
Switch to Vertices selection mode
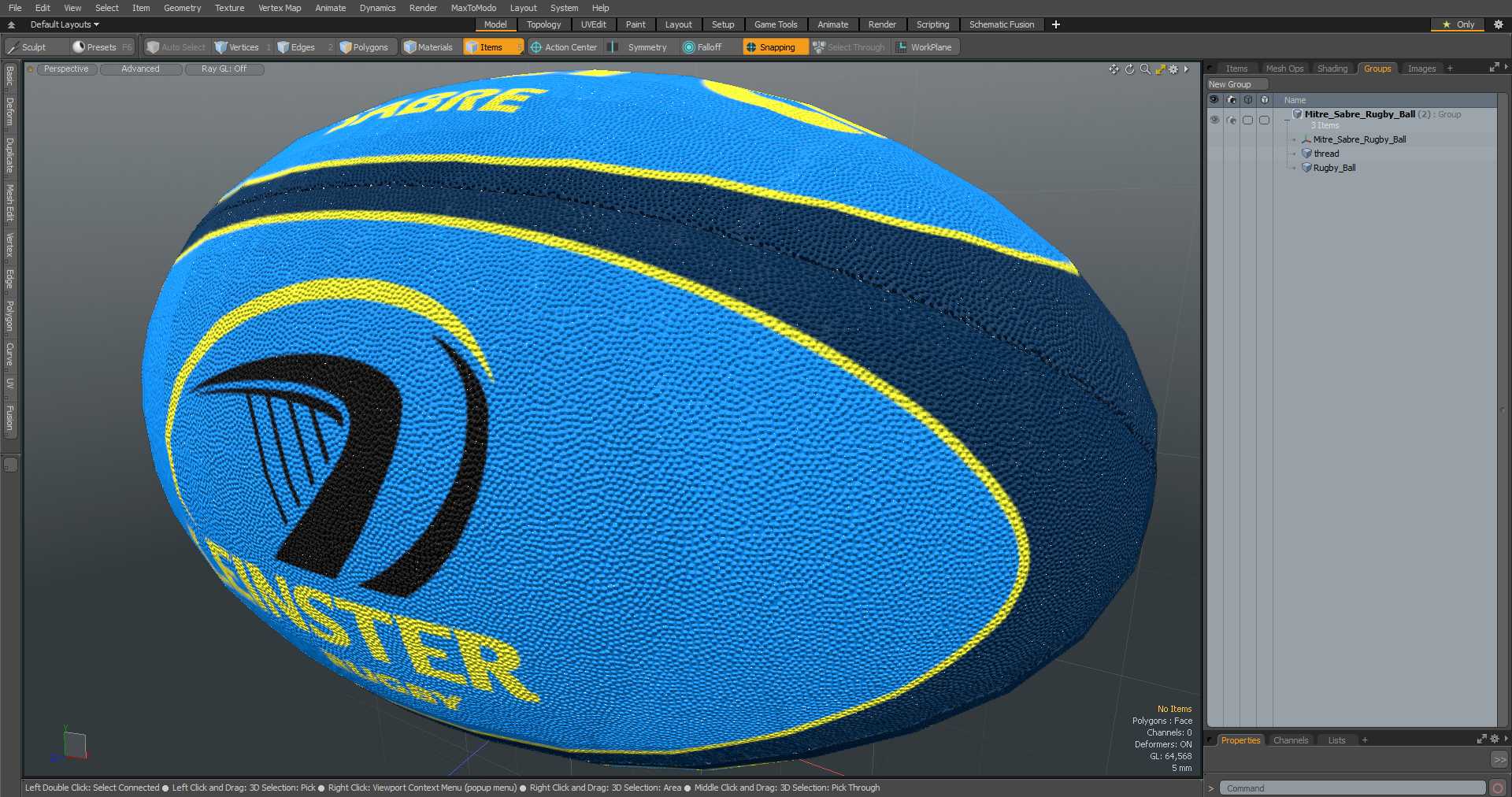click(243, 47)
